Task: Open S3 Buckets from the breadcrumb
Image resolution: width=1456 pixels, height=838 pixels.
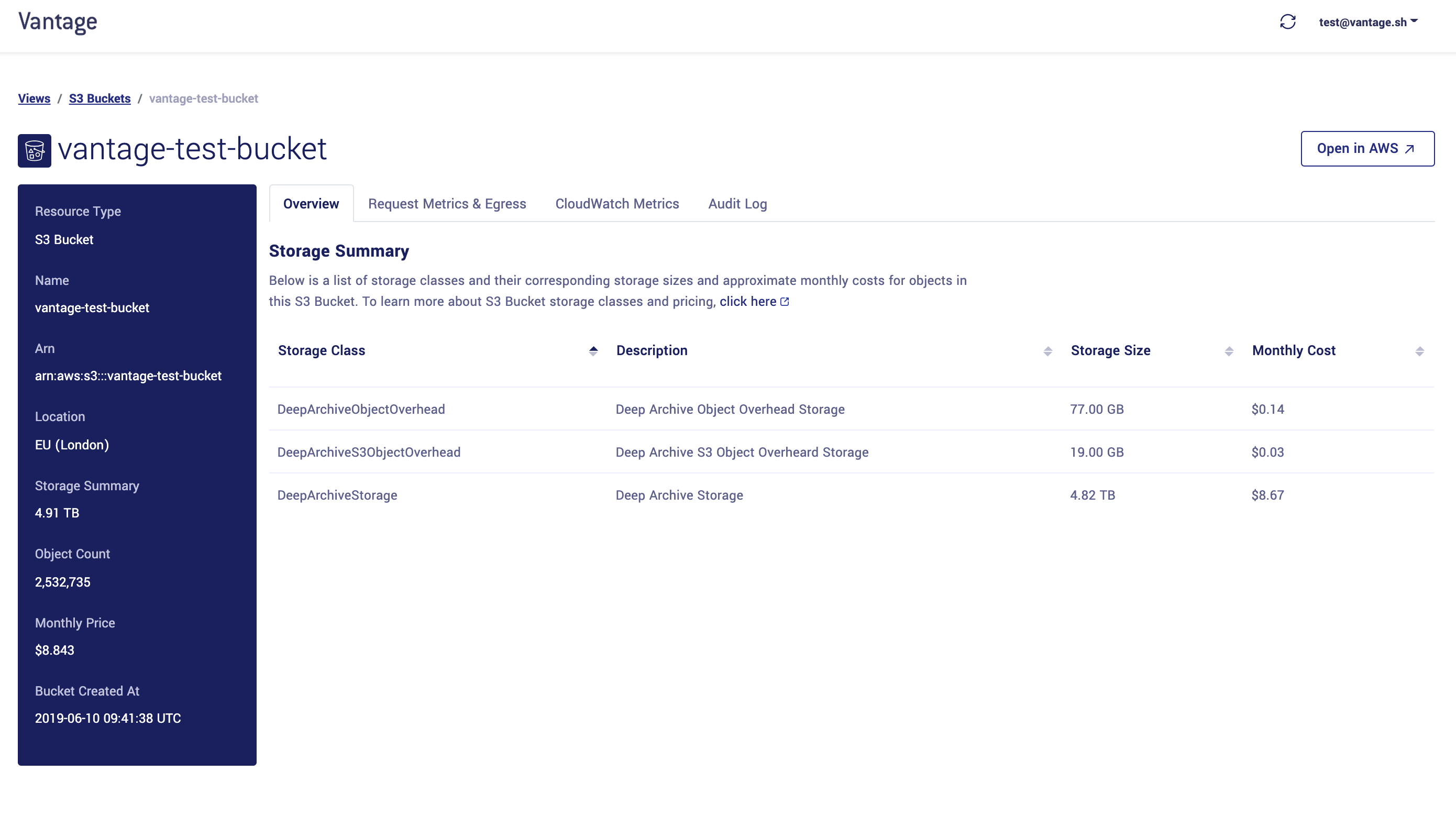Action: (100, 98)
